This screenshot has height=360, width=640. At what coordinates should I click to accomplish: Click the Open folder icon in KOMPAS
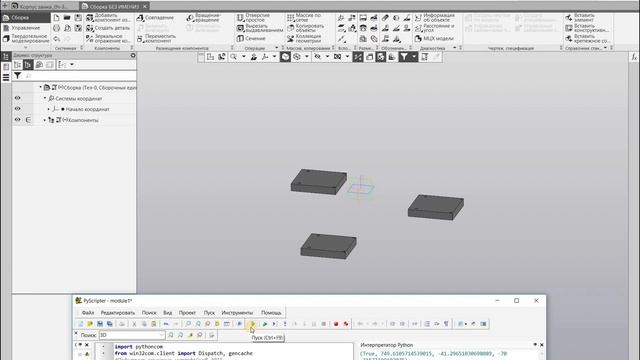pyautogui.click(x=67, y=18)
